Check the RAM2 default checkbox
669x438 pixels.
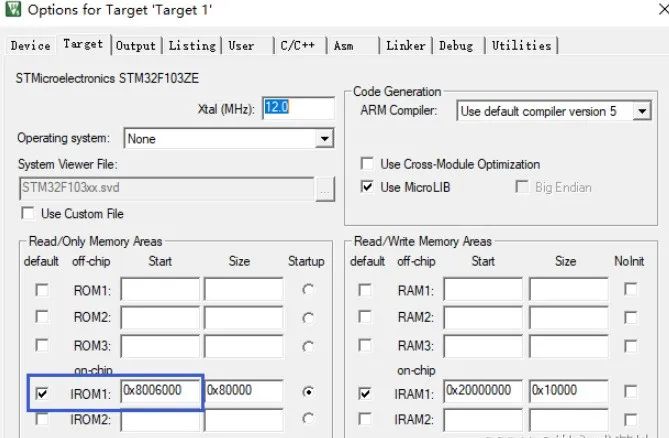pos(365,317)
